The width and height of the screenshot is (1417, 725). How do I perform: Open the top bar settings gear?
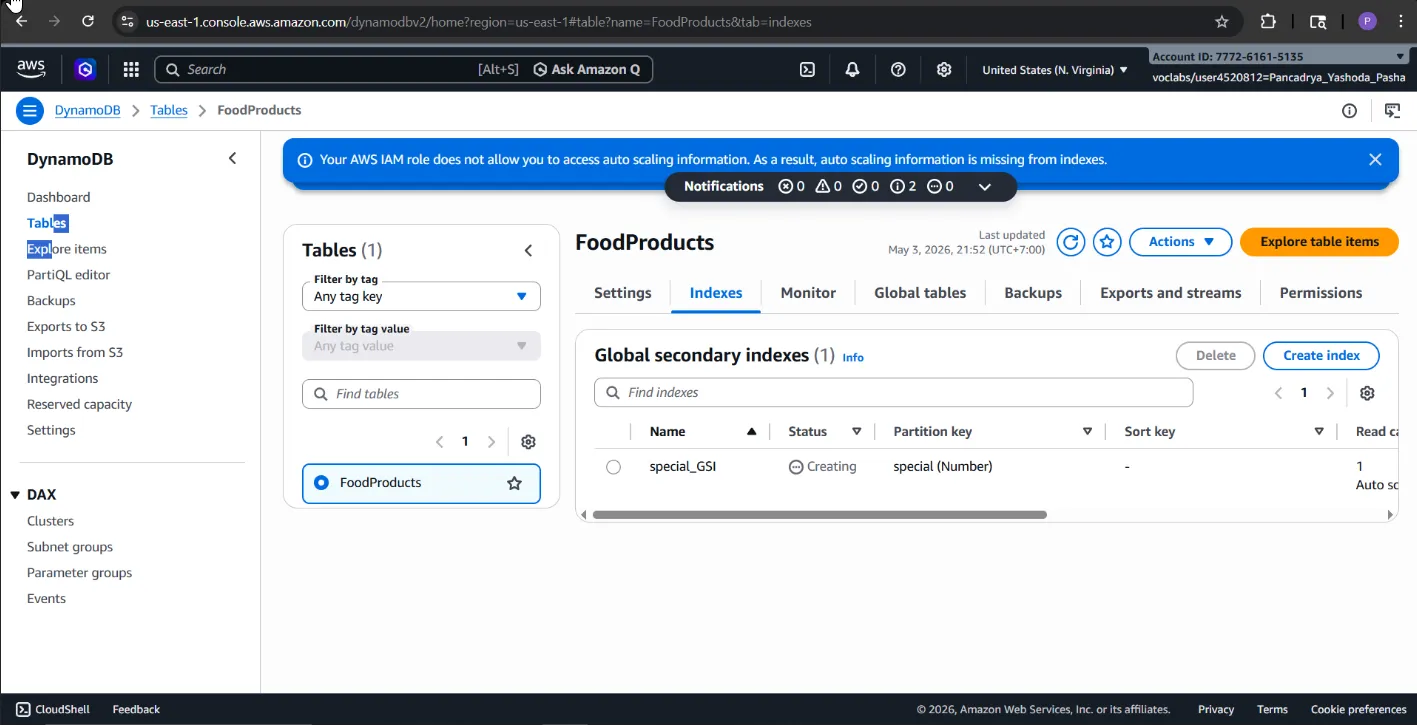(944, 69)
